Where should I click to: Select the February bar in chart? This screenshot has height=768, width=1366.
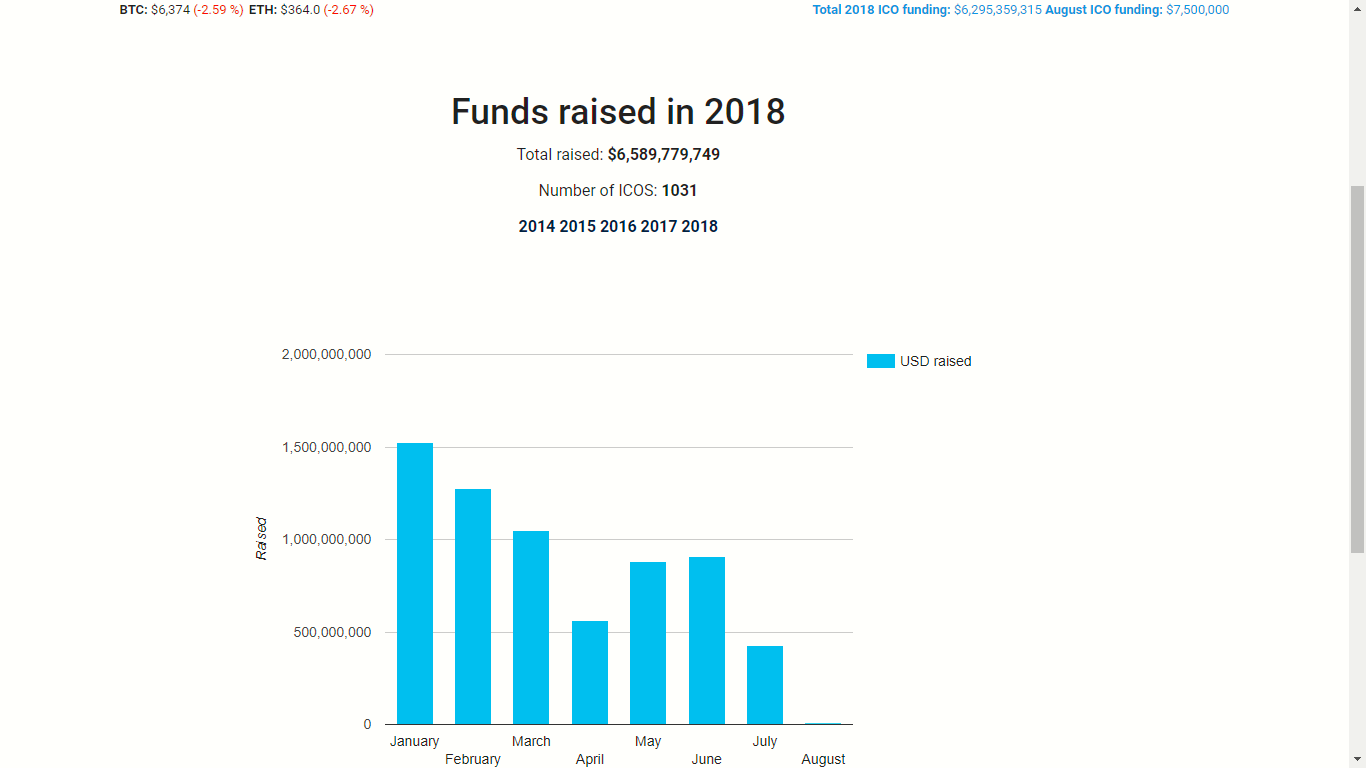pos(473,607)
